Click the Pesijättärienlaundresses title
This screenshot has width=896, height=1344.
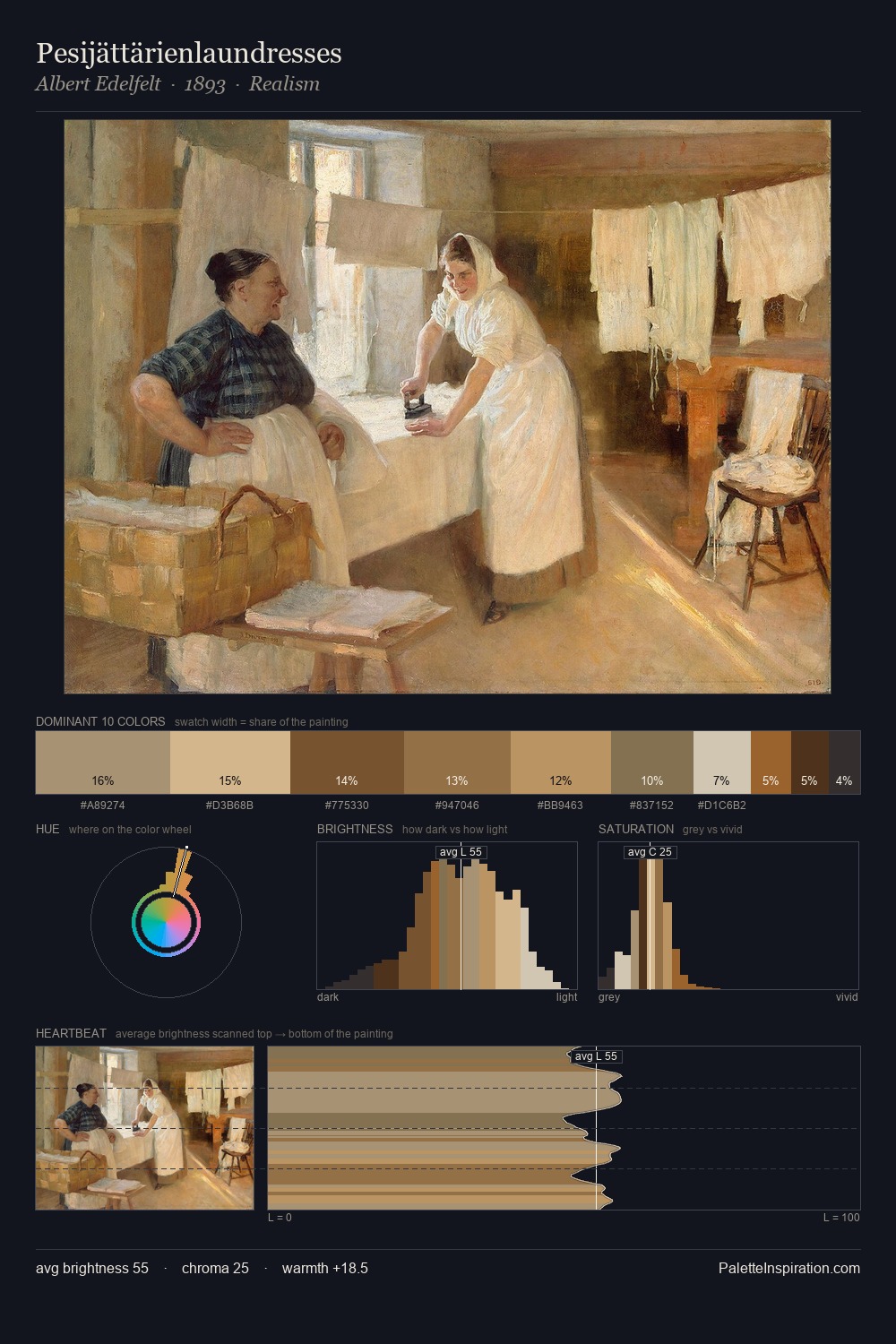pyautogui.click(x=189, y=53)
